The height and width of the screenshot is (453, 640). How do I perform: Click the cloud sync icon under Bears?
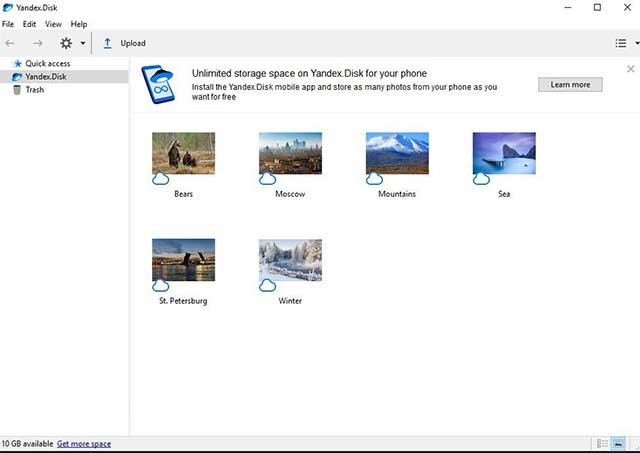[160, 179]
